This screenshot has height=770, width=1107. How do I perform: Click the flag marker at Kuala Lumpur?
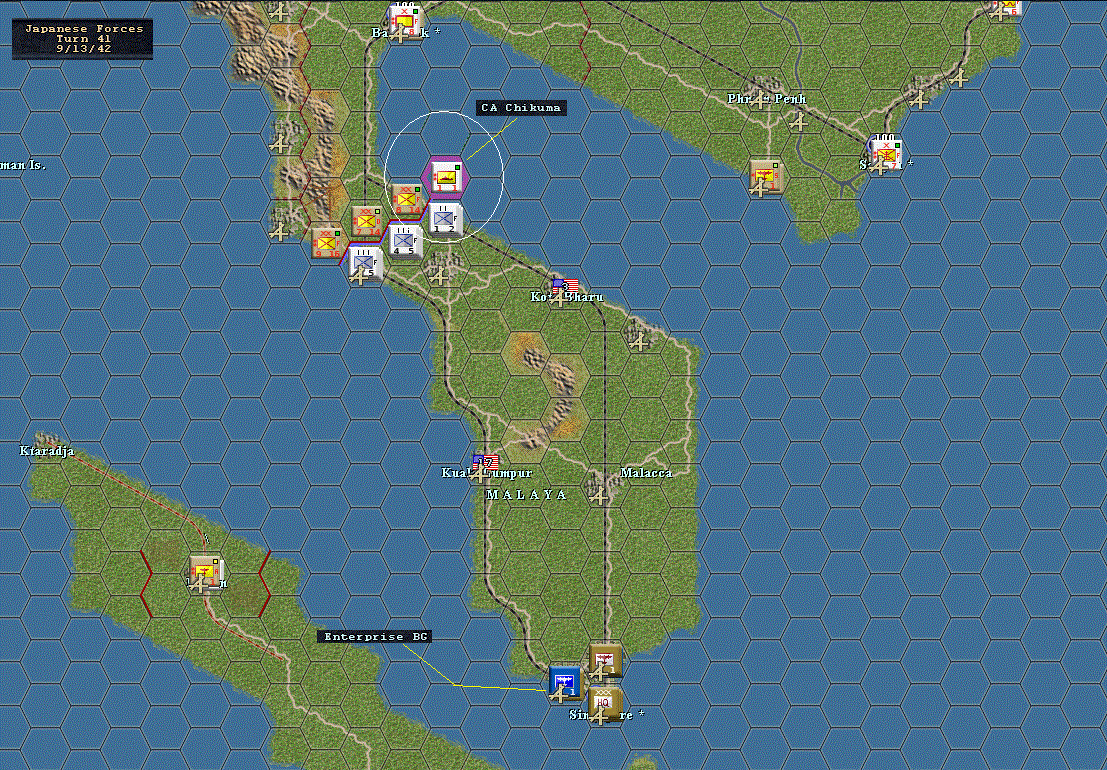coord(486,463)
